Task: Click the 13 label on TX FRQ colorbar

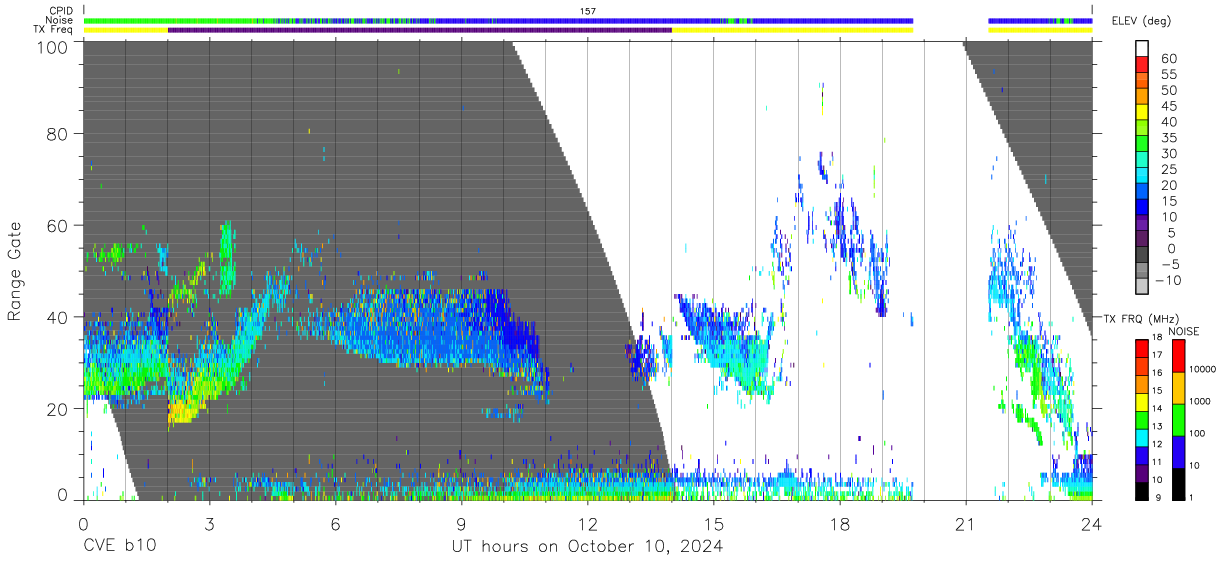Action: (x=1158, y=426)
